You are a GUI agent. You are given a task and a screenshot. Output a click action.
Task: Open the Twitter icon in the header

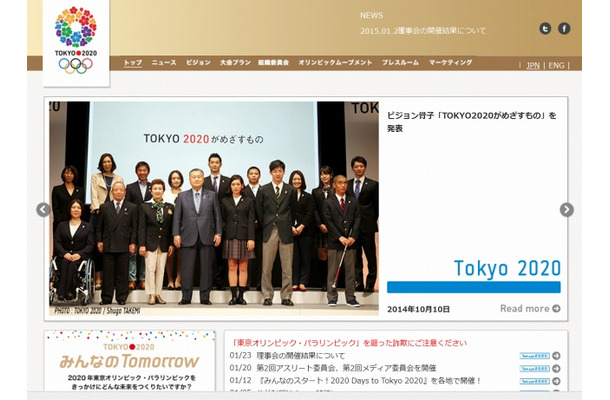(x=545, y=28)
